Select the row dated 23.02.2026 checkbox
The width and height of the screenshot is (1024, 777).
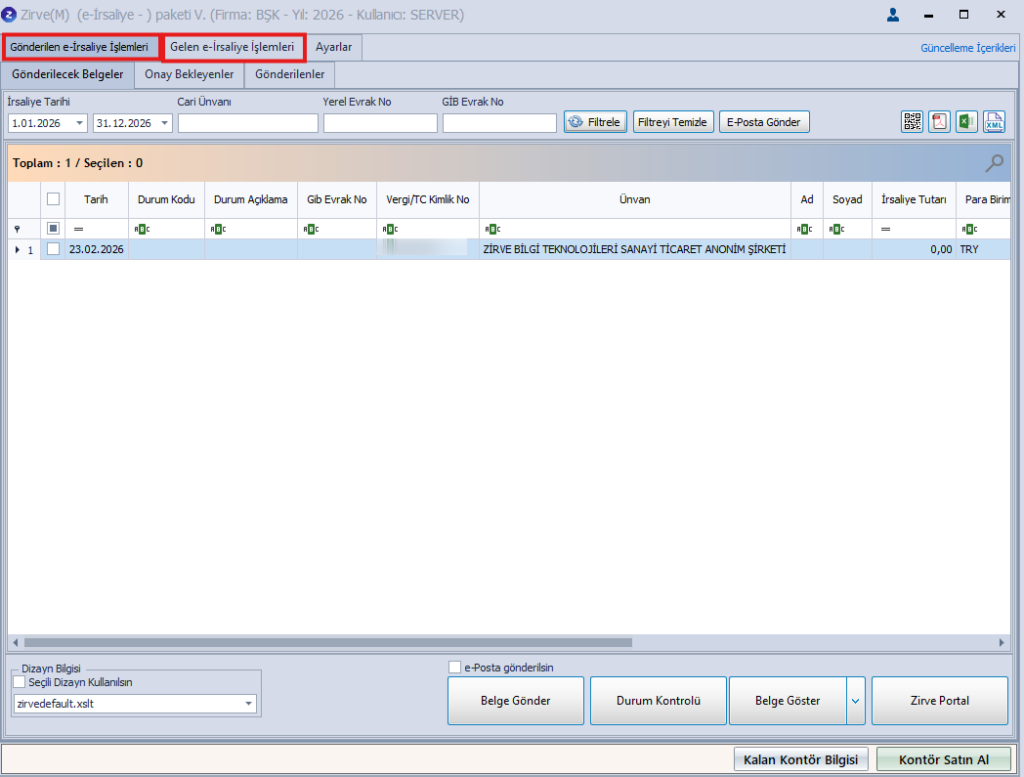53,249
